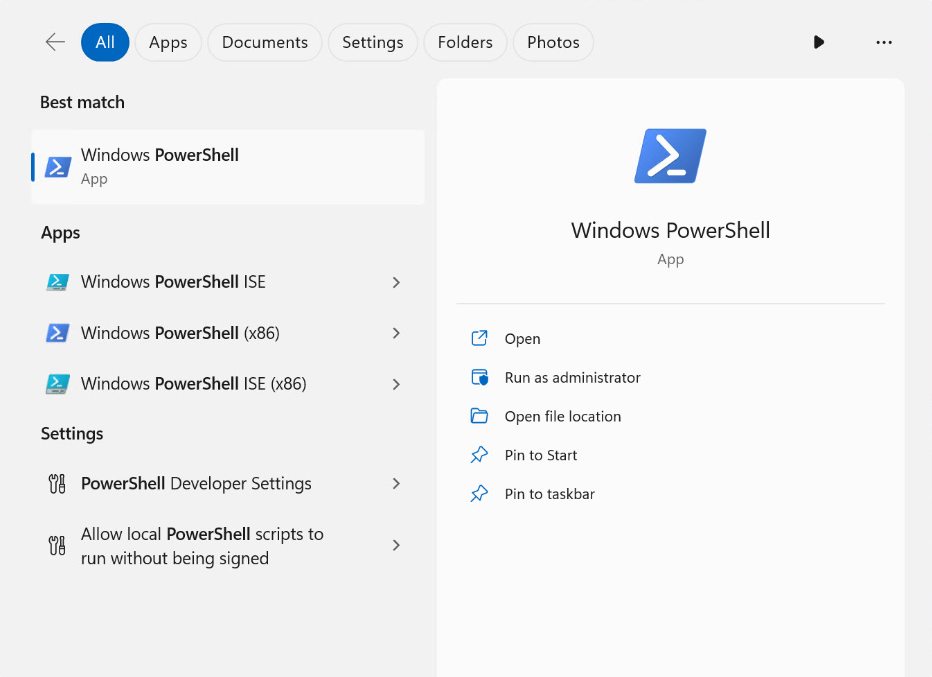Switch to the Folders filter tab

click(465, 42)
